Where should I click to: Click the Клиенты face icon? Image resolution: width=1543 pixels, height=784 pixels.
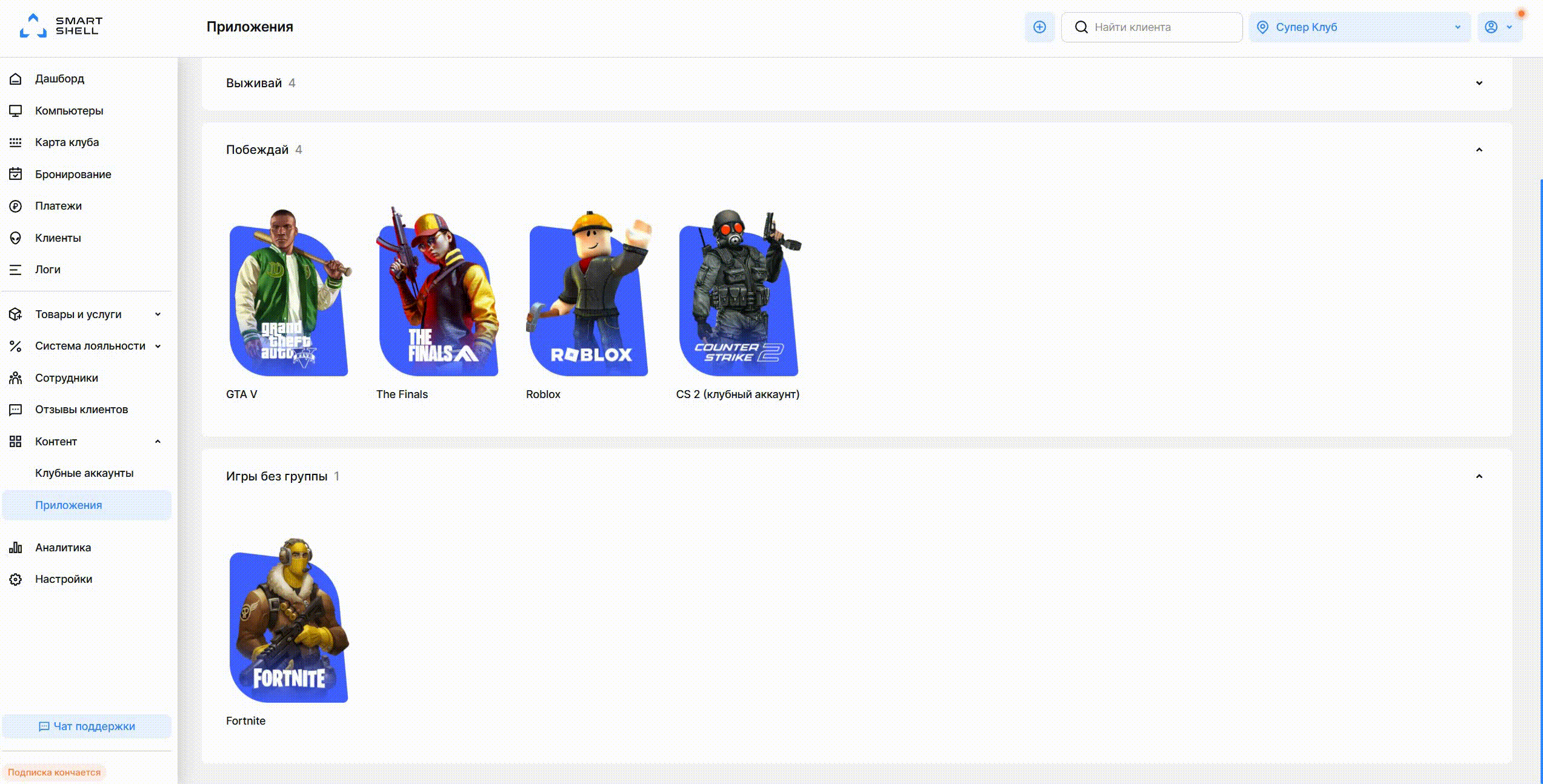tap(16, 238)
